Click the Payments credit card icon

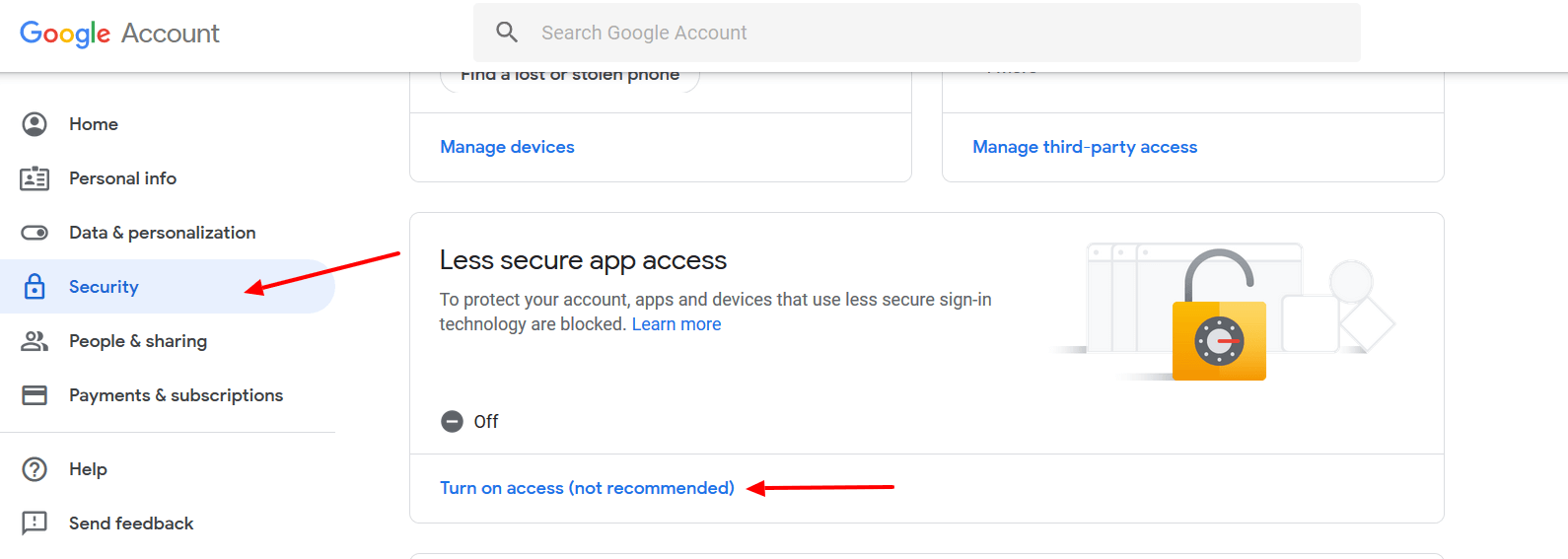click(x=35, y=395)
